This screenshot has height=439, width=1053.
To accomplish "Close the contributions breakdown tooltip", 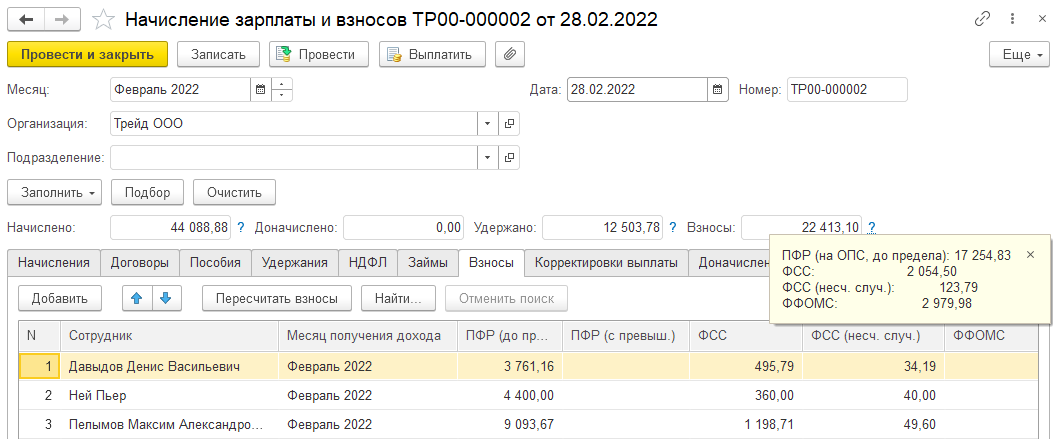I will point(1031,255).
